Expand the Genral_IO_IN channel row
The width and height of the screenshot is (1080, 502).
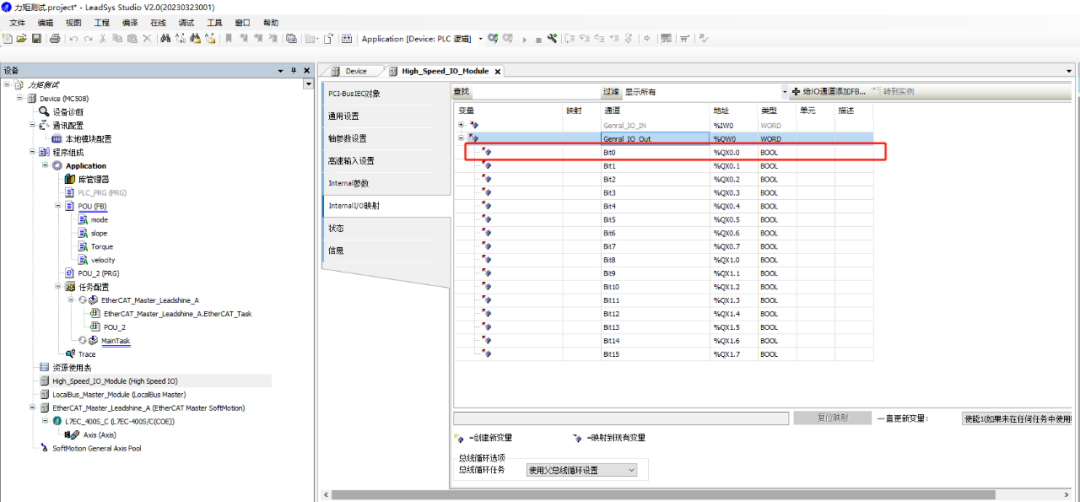(461, 125)
